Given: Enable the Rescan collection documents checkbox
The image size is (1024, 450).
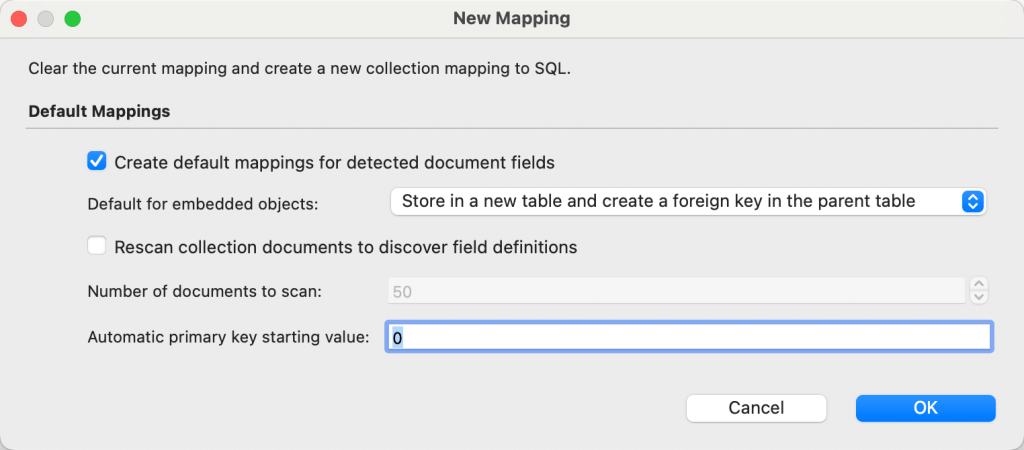Looking at the screenshot, I should 97,246.
